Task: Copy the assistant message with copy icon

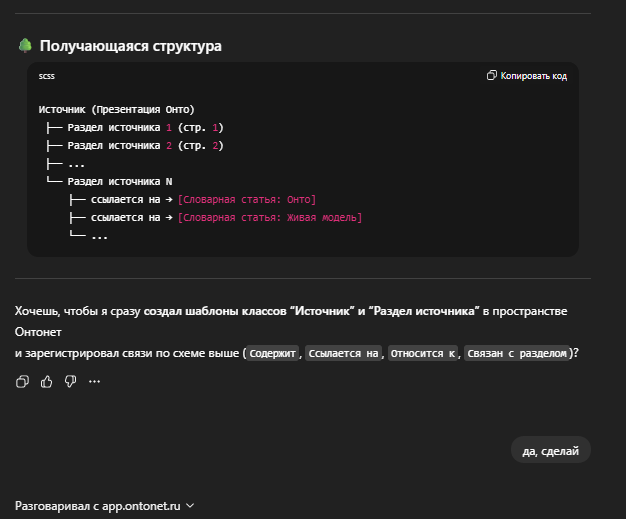Action: (x=22, y=382)
